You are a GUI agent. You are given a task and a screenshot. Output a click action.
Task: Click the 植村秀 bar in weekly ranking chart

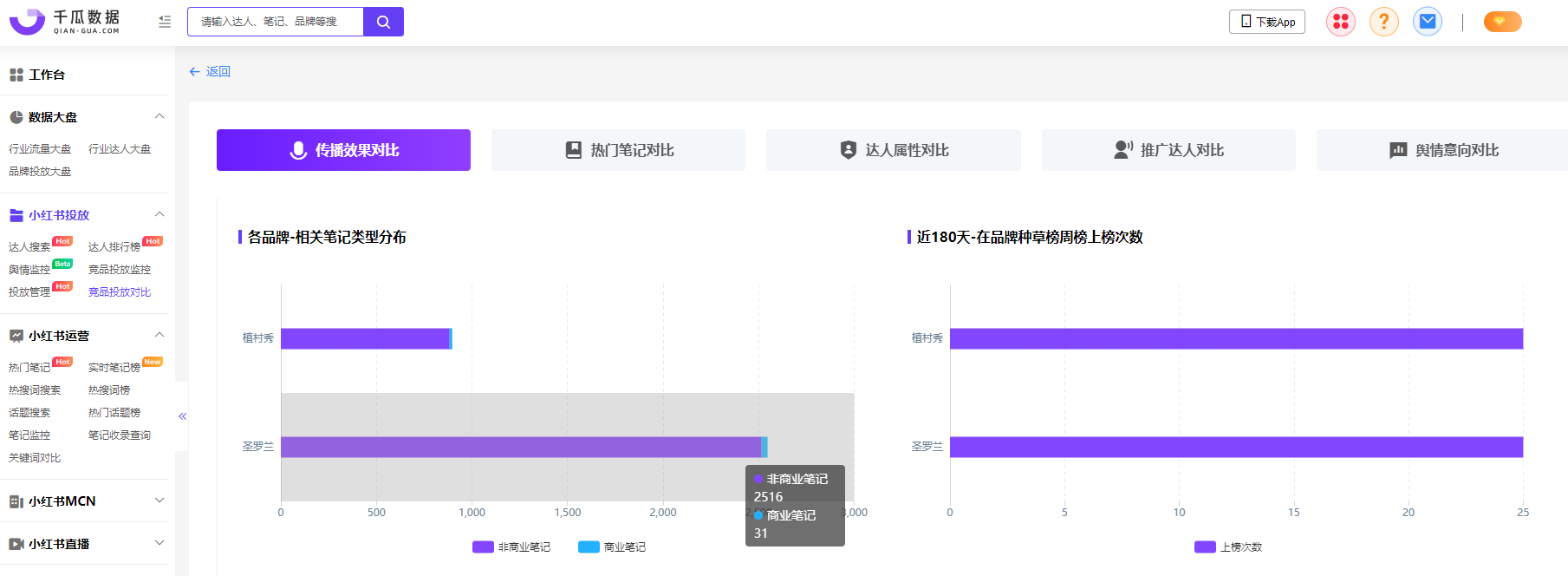click(1236, 338)
